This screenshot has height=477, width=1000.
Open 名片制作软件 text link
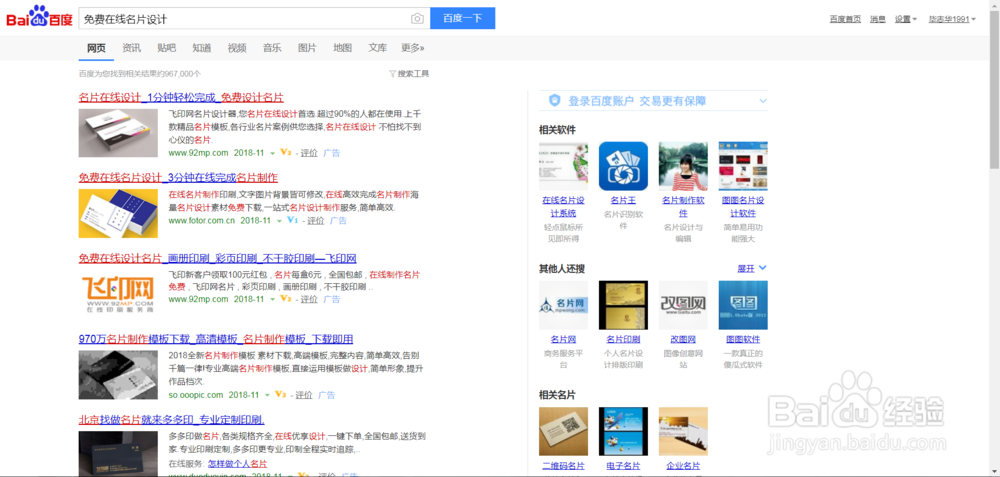[x=683, y=207]
